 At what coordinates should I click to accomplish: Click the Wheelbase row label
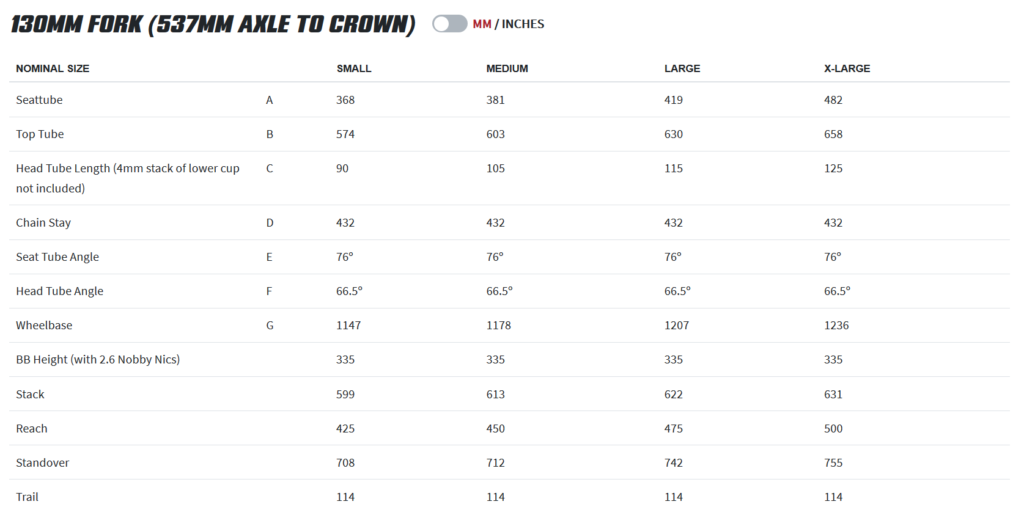click(44, 326)
